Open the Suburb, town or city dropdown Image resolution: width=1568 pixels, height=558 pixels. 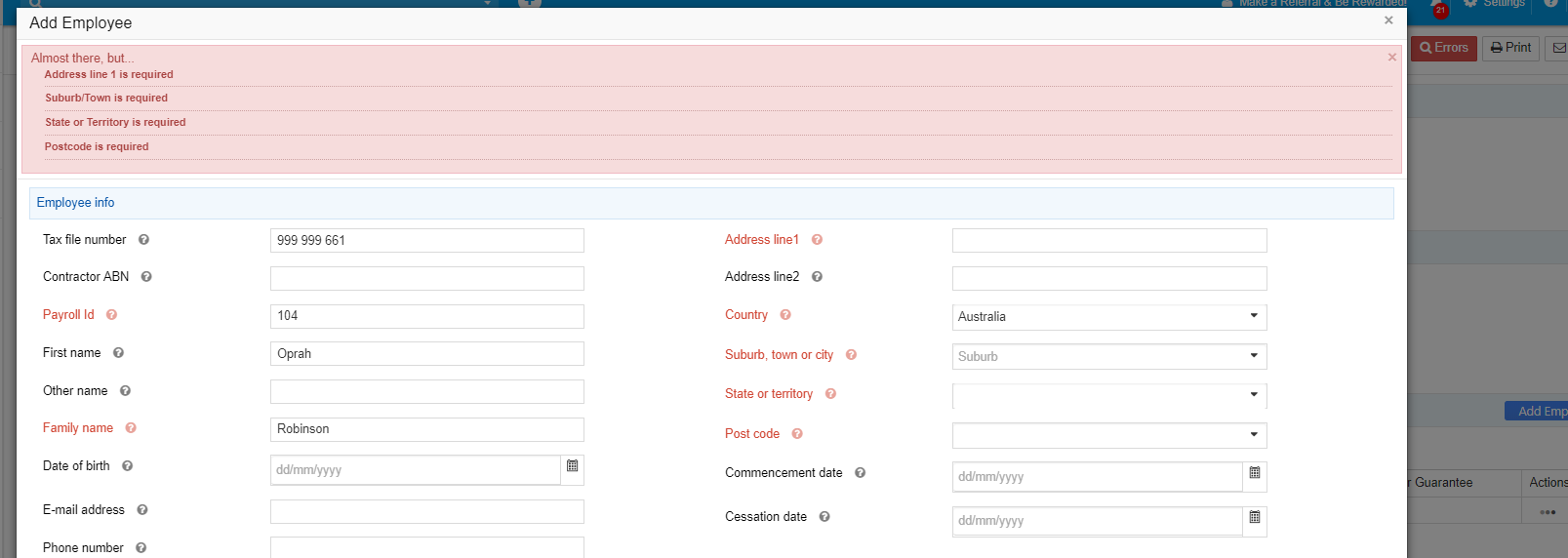1108,357
